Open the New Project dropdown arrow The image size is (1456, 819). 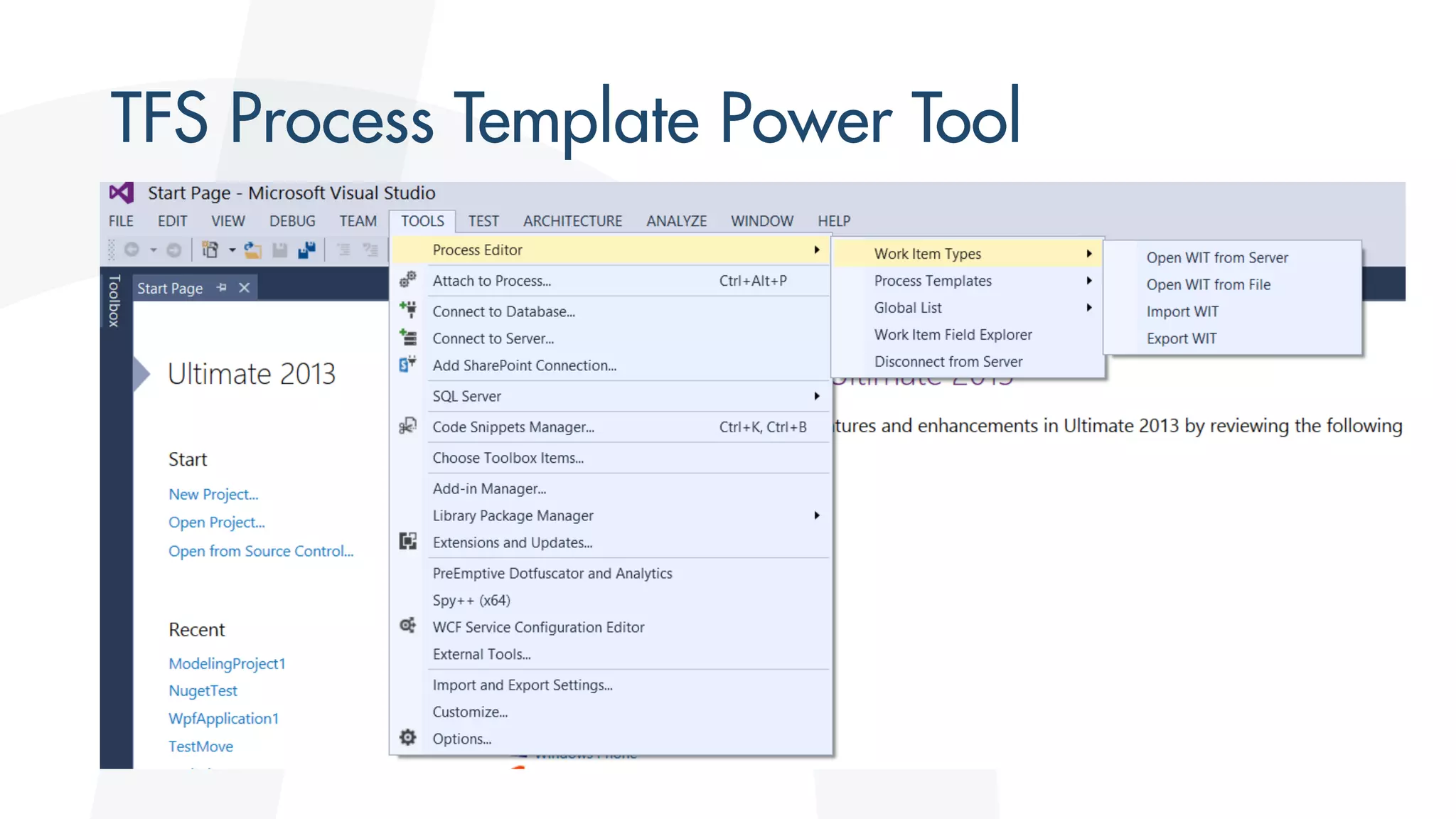click(232, 250)
